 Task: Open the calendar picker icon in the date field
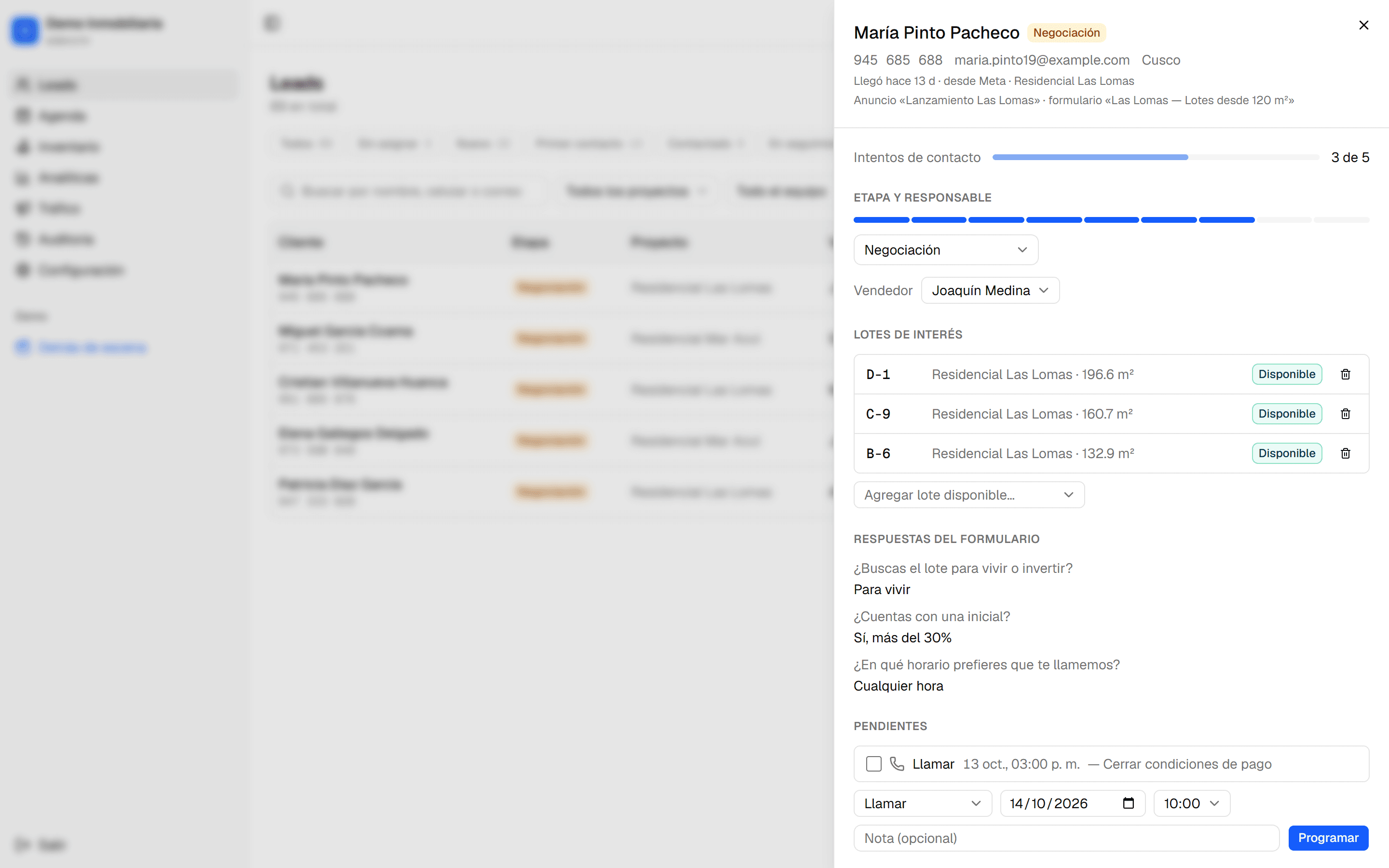(1128, 803)
